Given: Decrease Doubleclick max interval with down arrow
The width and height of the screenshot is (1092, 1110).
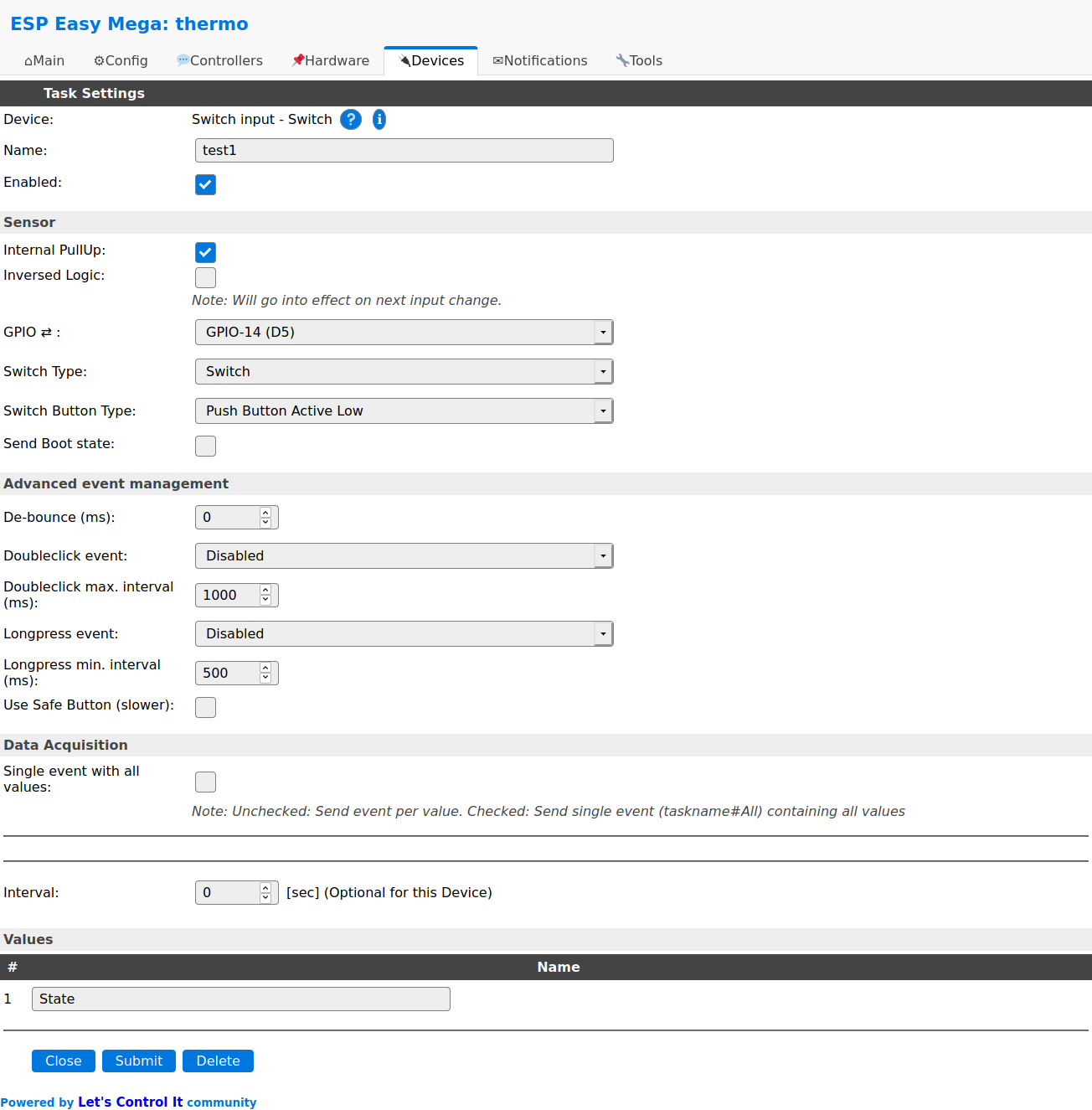Looking at the screenshot, I should point(265,601).
